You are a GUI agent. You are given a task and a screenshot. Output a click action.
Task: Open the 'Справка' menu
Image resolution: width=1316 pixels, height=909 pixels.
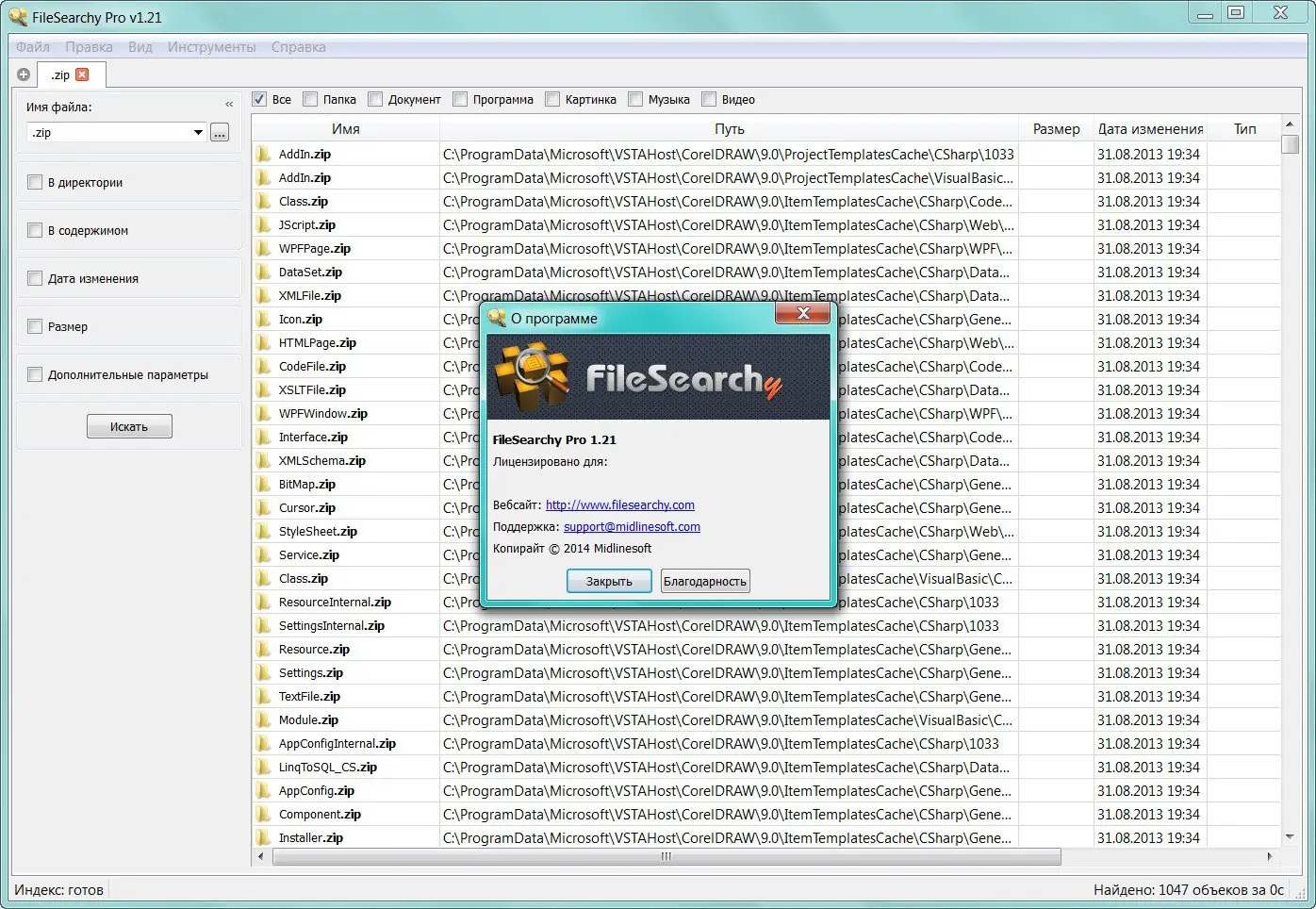click(x=299, y=47)
